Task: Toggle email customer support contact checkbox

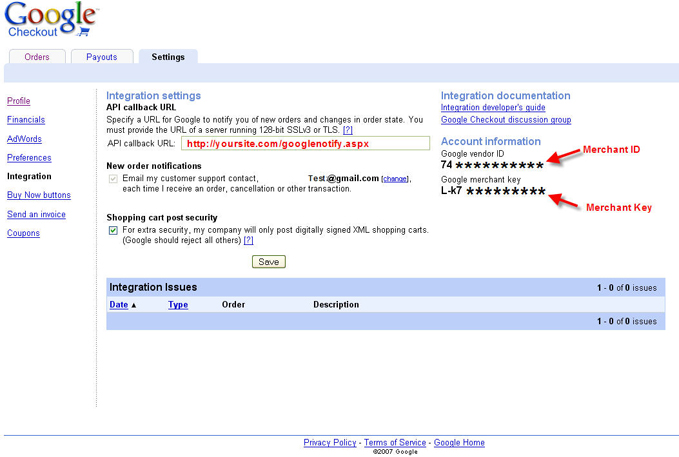Action: 113,178
